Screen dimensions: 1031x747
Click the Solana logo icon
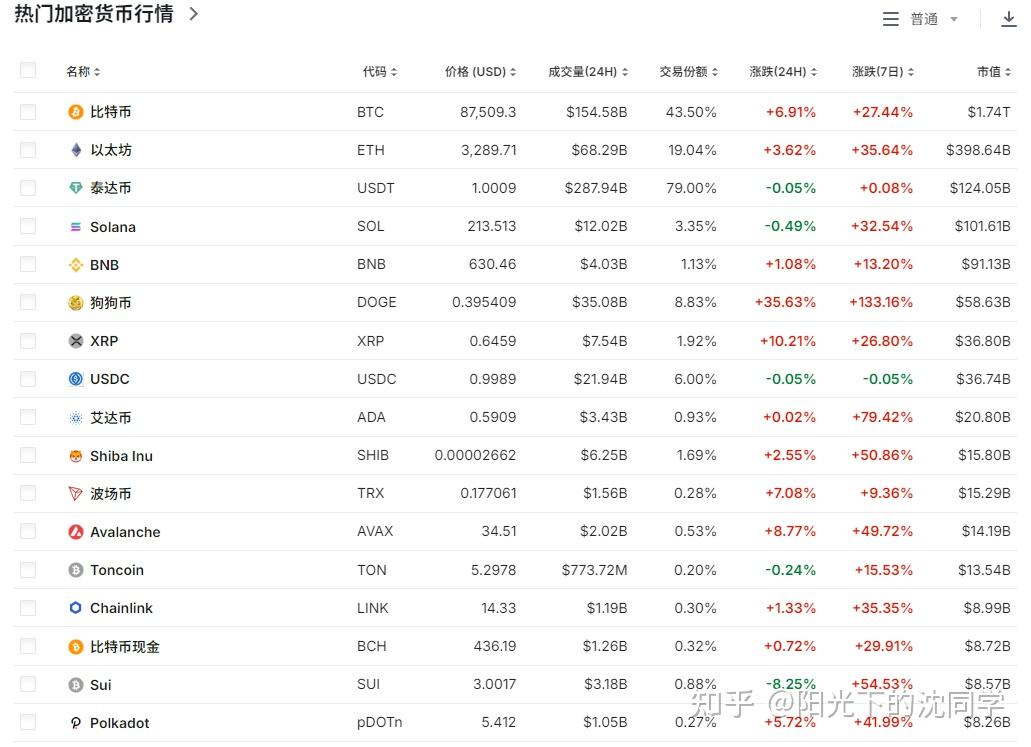(76, 227)
